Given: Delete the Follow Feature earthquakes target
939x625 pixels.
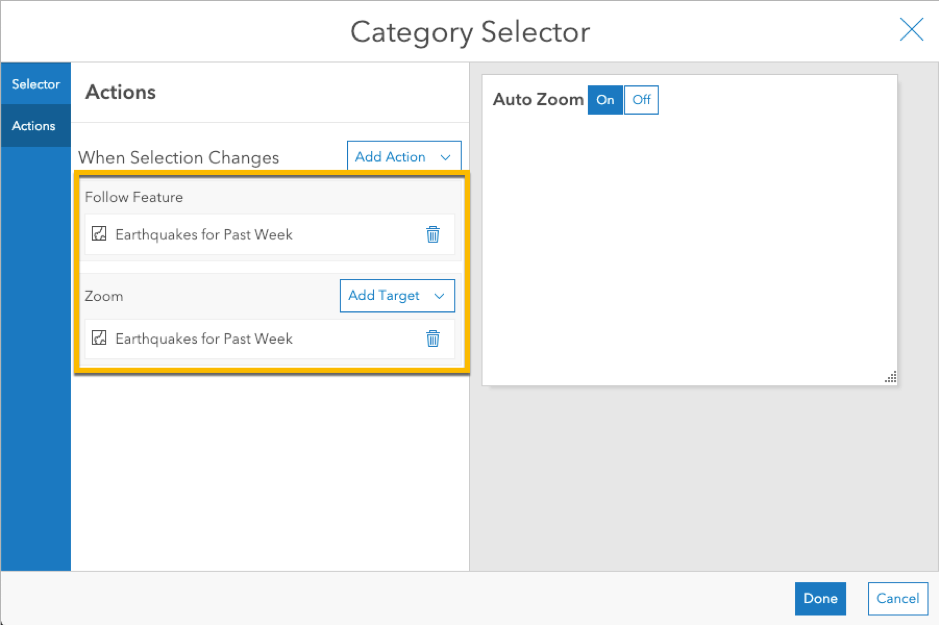Looking at the screenshot, I should (433, 235).
